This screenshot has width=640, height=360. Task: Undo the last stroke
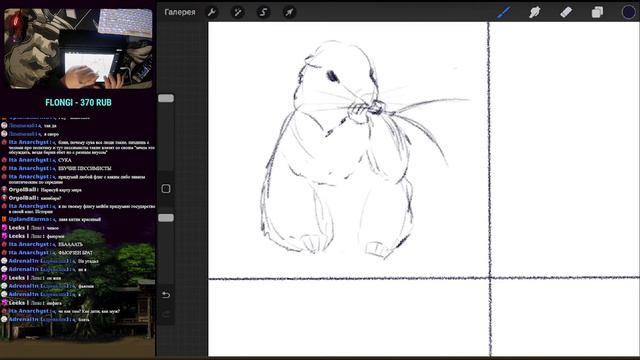coord(166,295)
